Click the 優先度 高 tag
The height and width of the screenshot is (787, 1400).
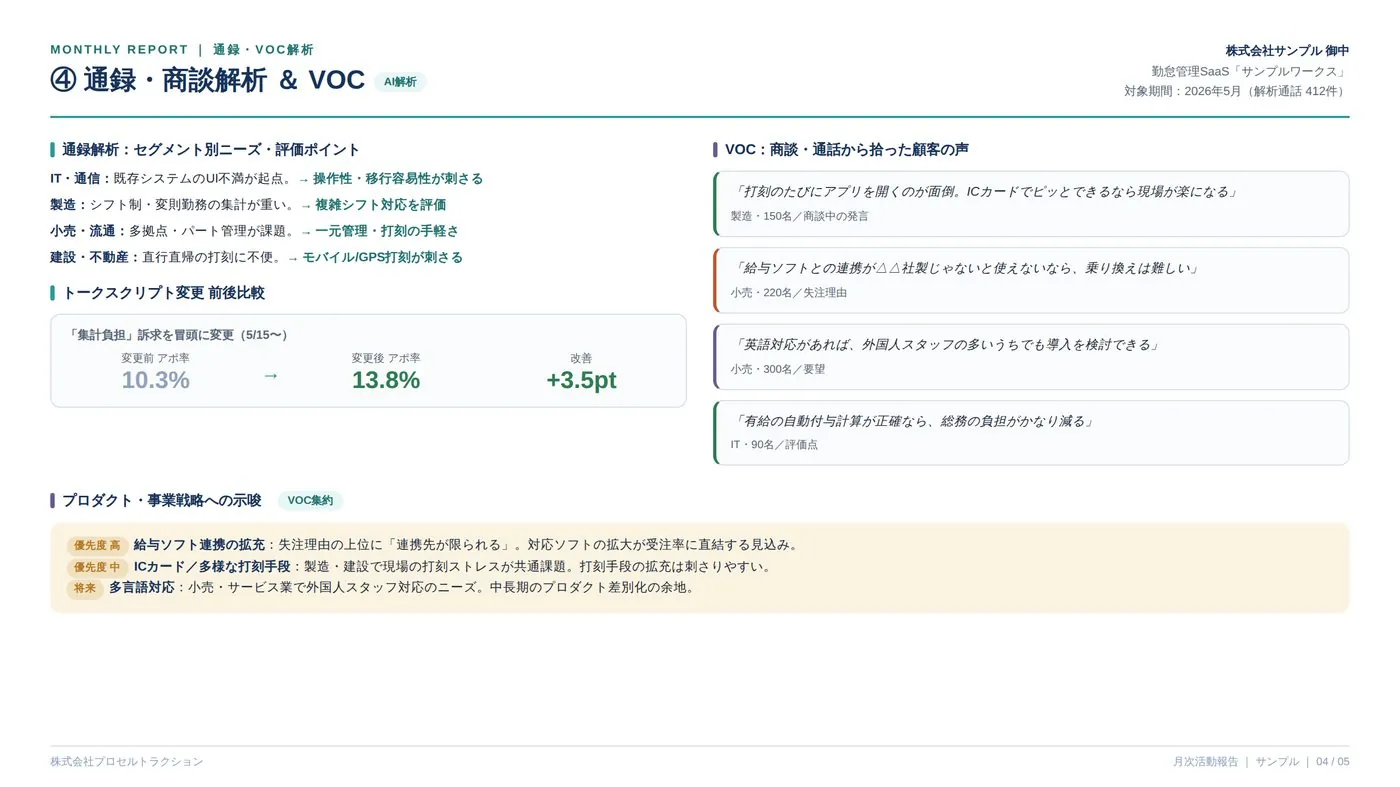[x=97, y=546]
